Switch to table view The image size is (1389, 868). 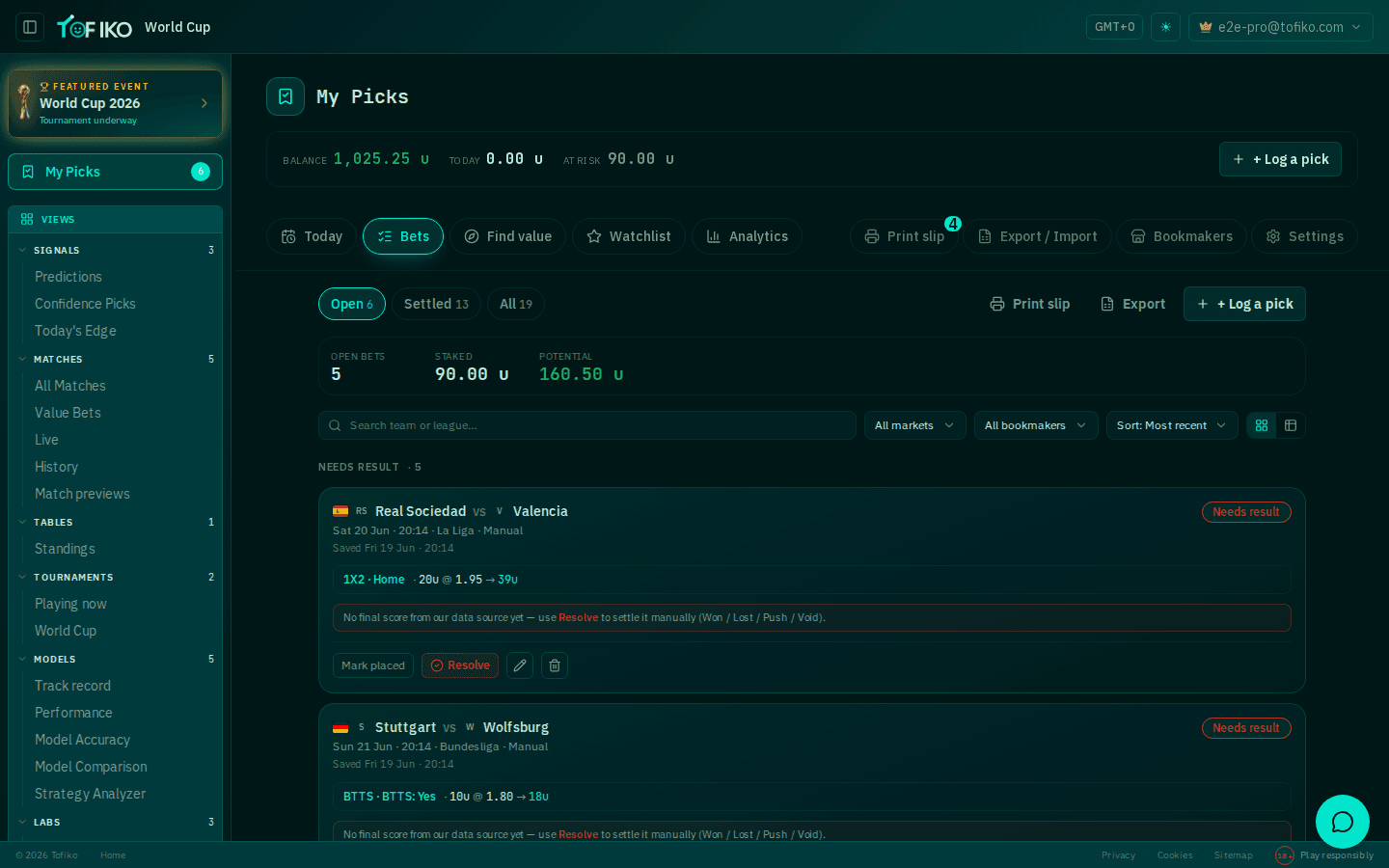pyautogui.click(x=1291, y=425)
